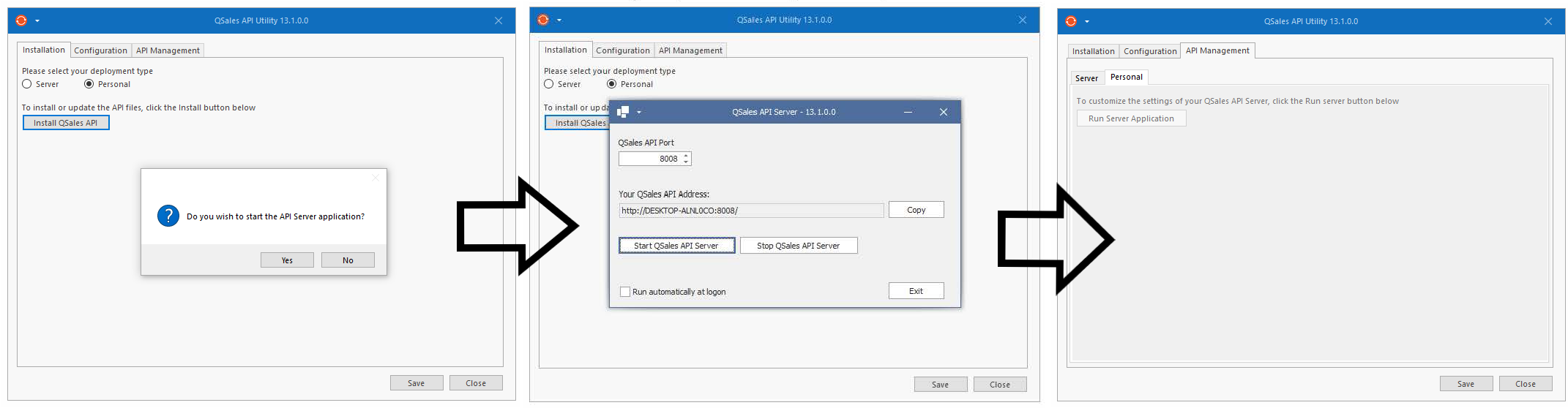This screenshot has height=408, width=1568.
Task: Open dropdown arrow in QSales API Server title bar
Action: pyautogui.click(x=639, y=113)
